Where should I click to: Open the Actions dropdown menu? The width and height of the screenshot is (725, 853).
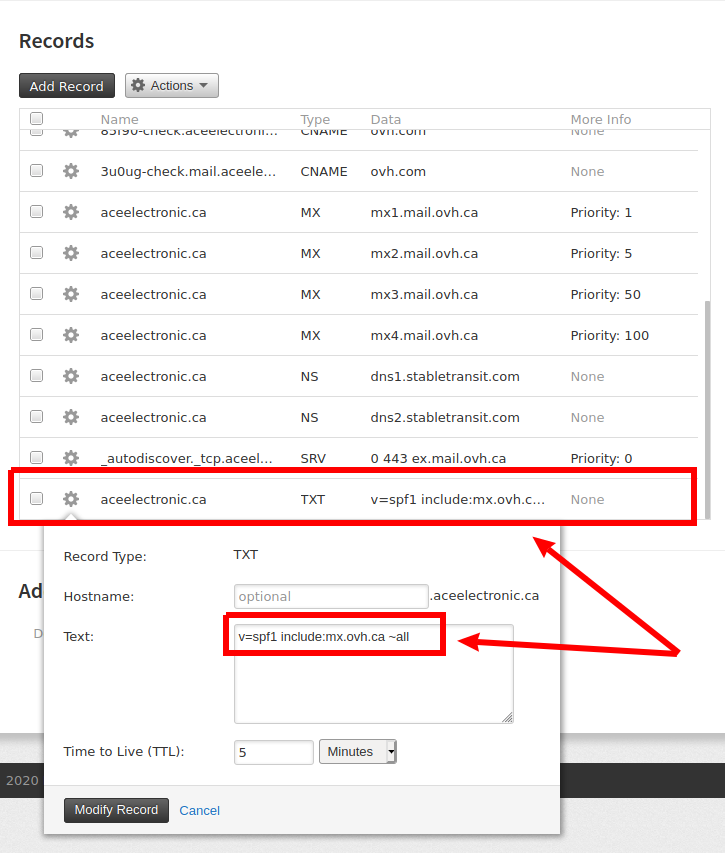coord(172,86)
